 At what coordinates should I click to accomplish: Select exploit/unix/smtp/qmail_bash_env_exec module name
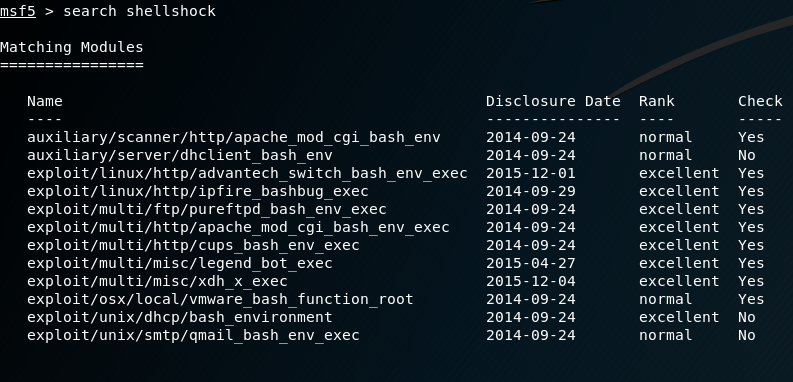click(193, 335)
